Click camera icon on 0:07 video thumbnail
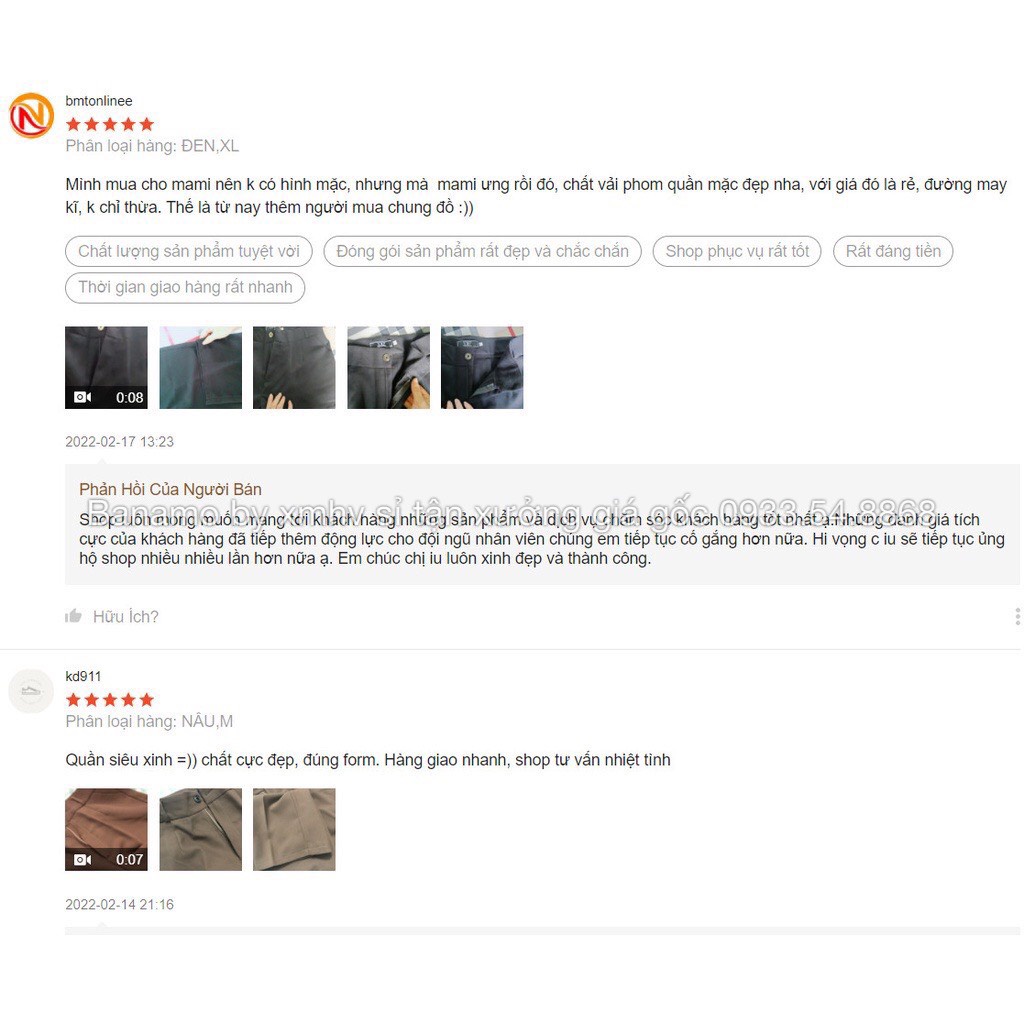Image resolution: width=1024 pixels, height=1024 pixels. (x=82, y=859)
